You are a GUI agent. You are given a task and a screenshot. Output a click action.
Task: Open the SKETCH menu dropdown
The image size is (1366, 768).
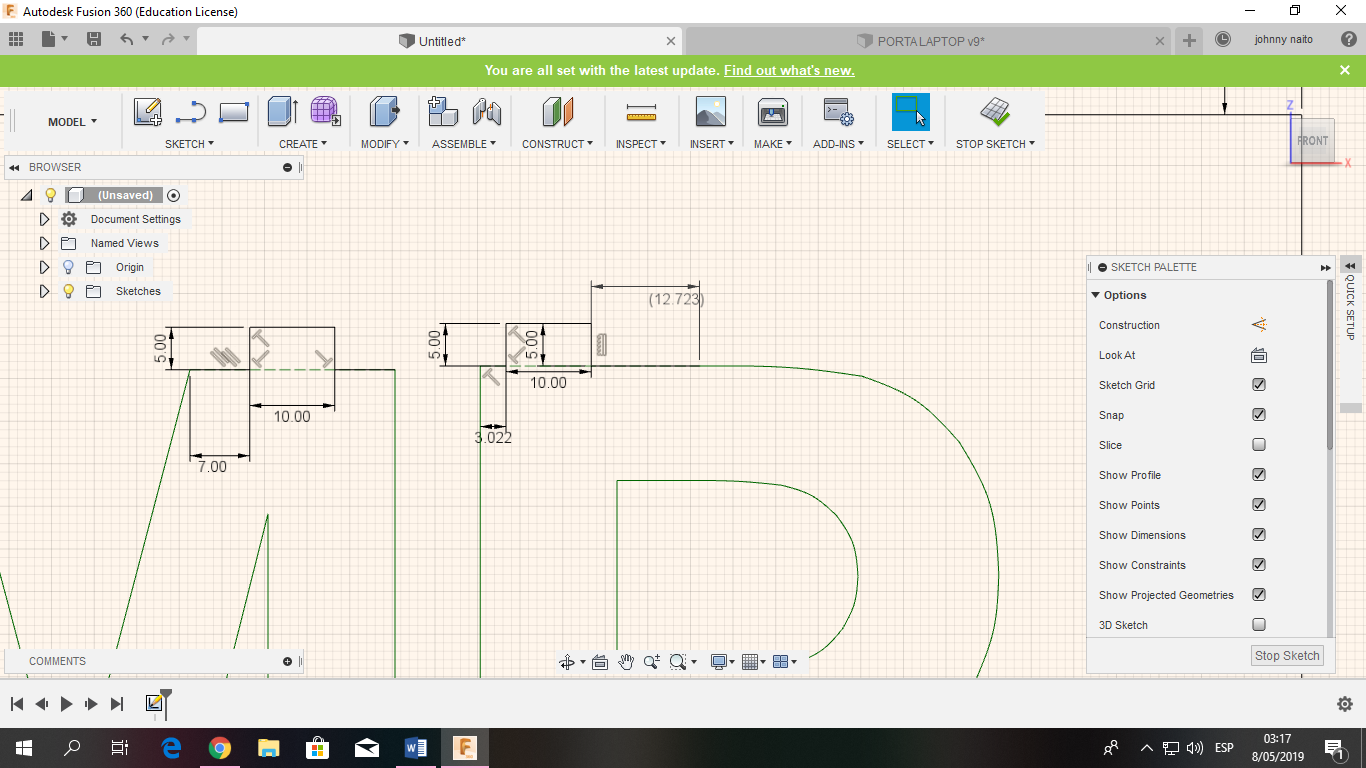click(190, 144)
